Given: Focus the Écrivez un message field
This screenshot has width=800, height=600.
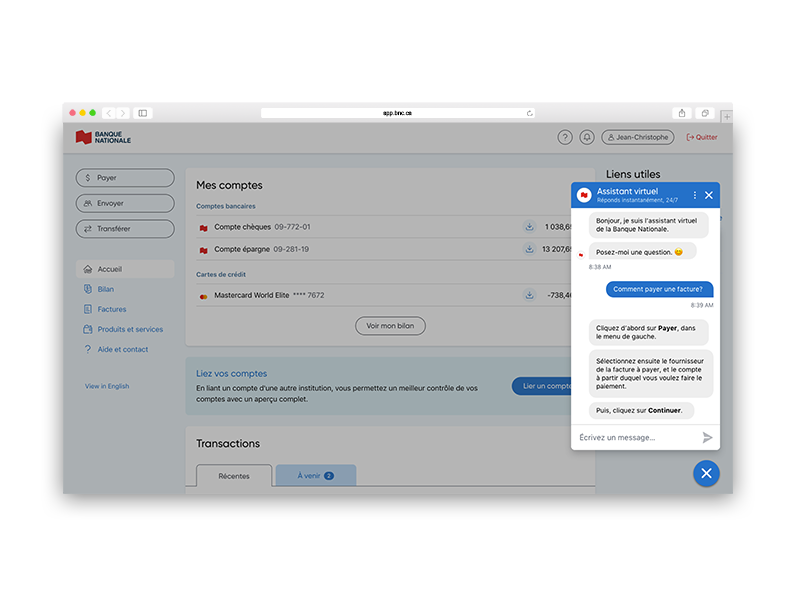Looking at the screenshot, I should tap(635, 437).
